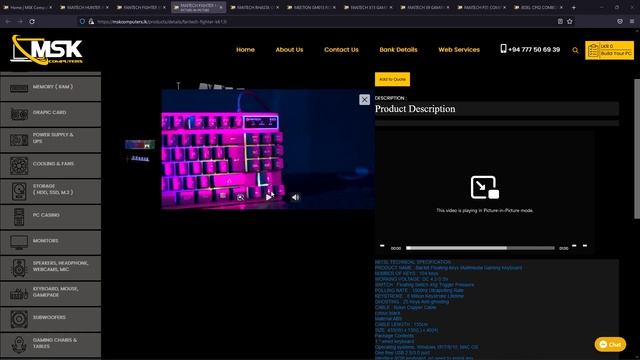Select the second keyboard product thumbnail

140,158
